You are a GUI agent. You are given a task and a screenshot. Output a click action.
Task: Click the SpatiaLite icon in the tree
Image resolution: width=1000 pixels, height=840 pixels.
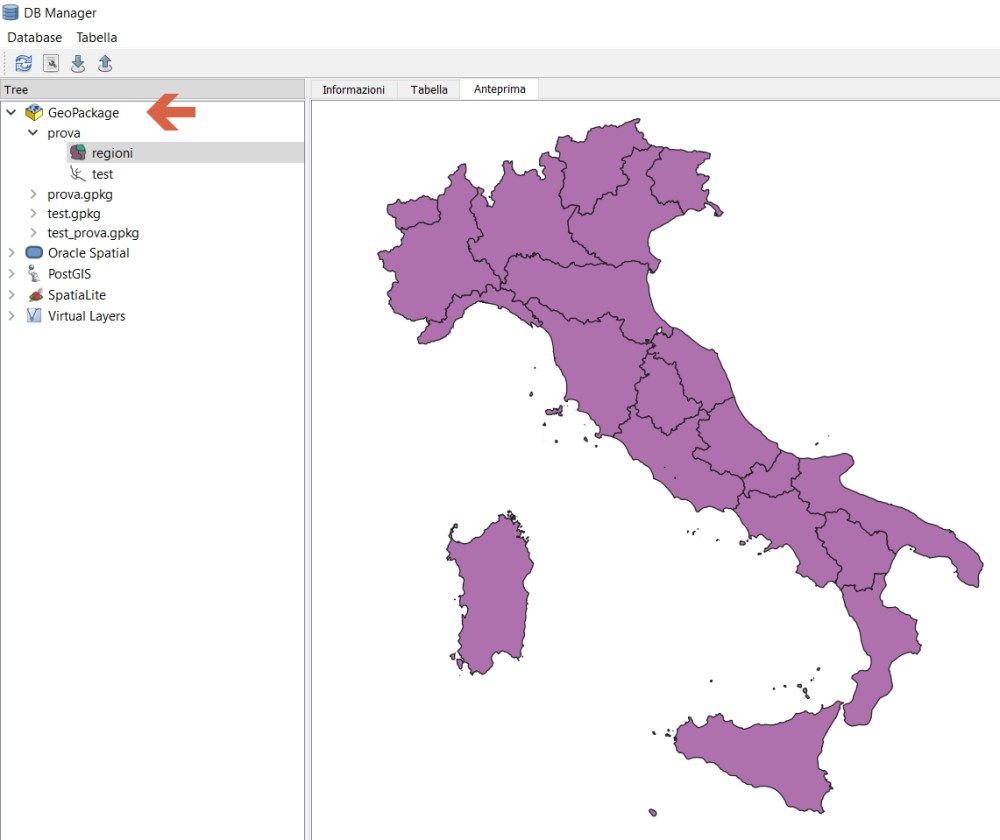click(36, 294)
